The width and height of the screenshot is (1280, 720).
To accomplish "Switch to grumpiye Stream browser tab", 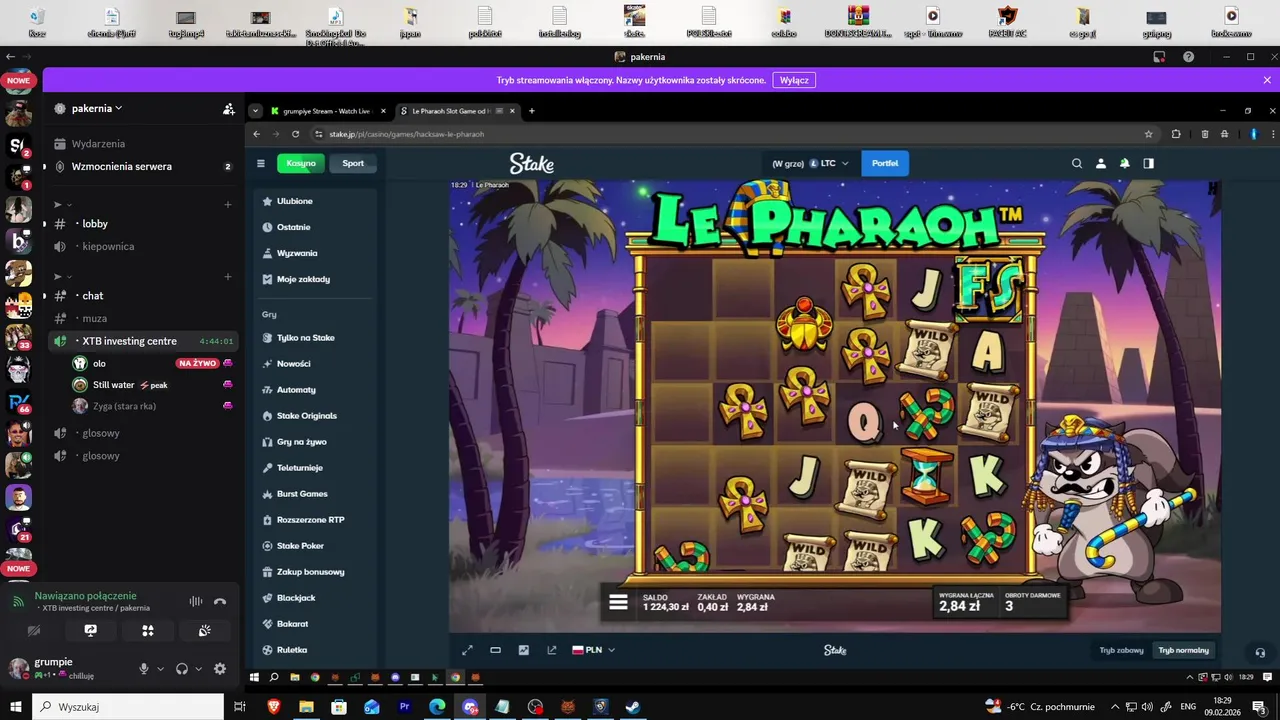I will click(328, 111).
